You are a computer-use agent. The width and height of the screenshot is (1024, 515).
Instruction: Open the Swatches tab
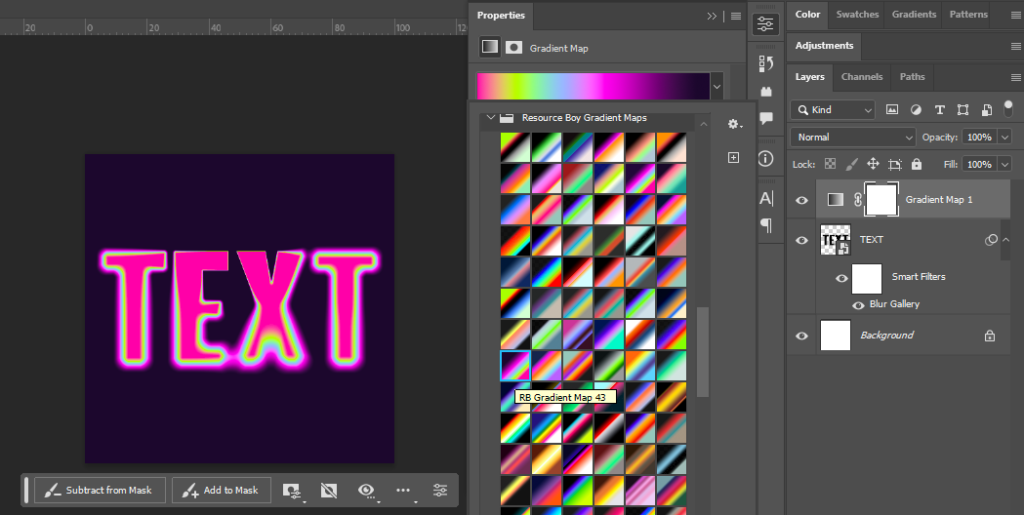point(857,15)
